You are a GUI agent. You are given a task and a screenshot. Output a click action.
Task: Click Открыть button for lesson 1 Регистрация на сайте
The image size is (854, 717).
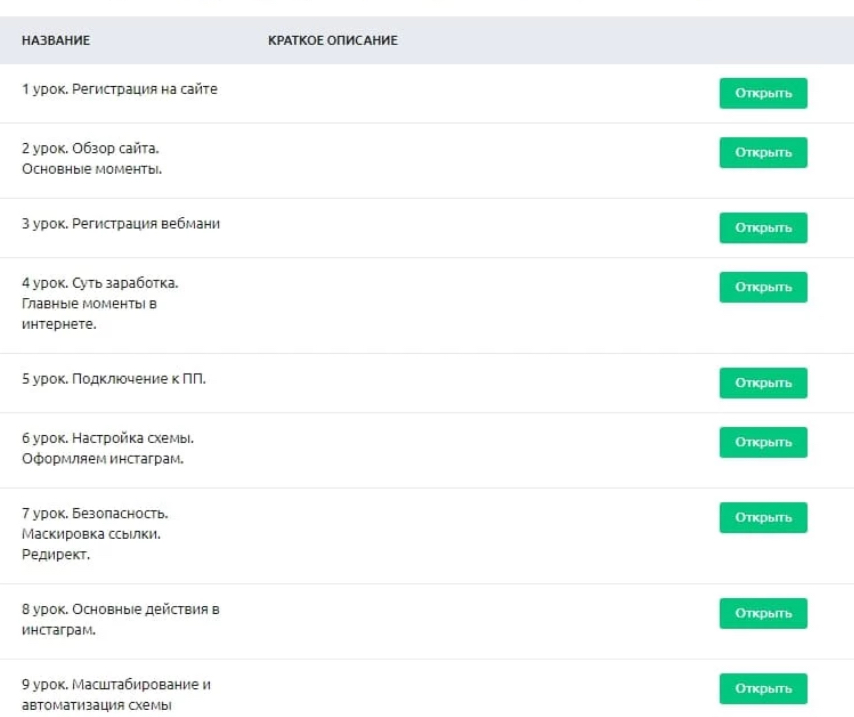pos(762,93)
